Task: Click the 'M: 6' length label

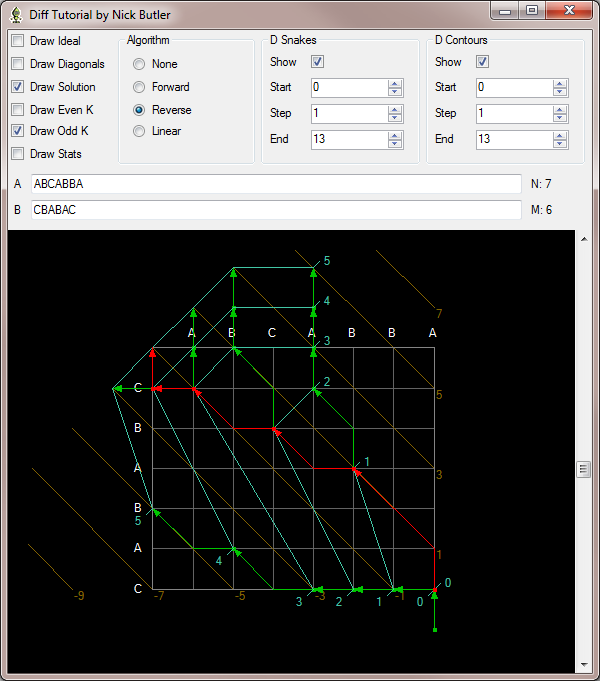Action: pyautogui.click(x=541, y=210)
